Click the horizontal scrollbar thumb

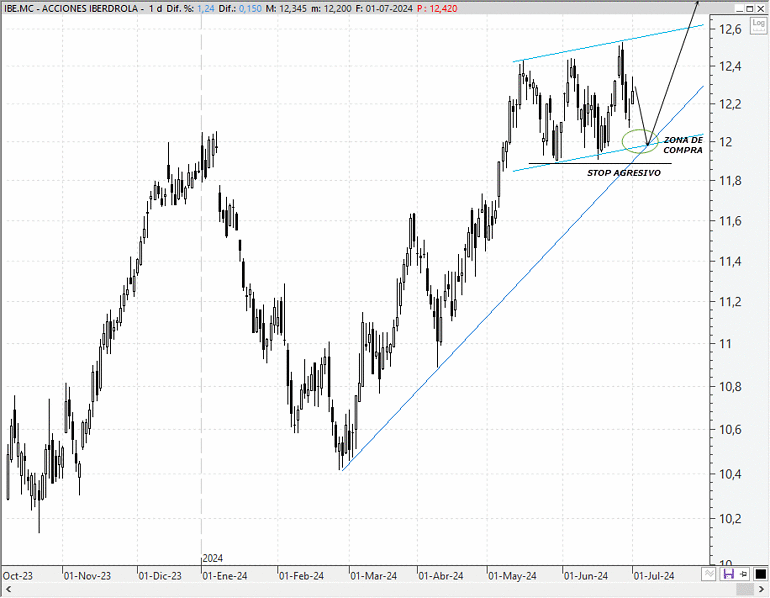click(x=744, y=589)
